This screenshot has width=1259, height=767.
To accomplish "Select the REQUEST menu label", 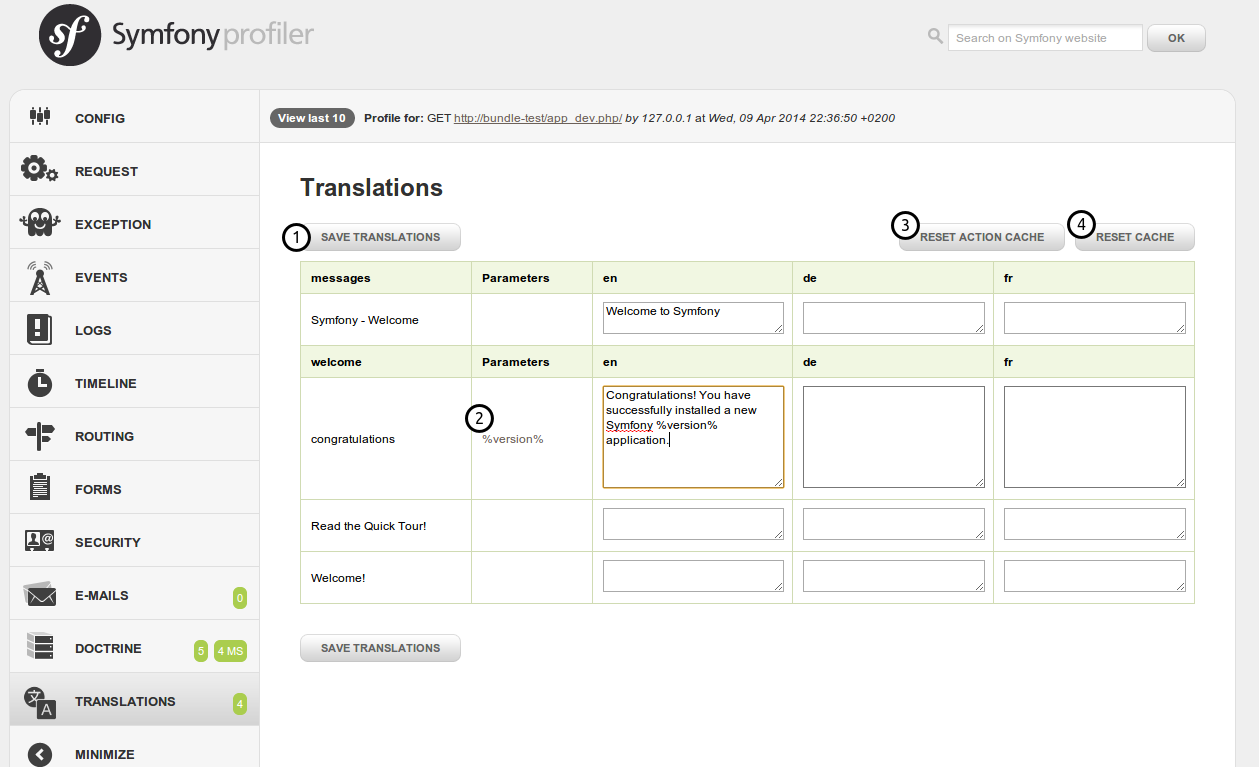I will click(106, 171).
